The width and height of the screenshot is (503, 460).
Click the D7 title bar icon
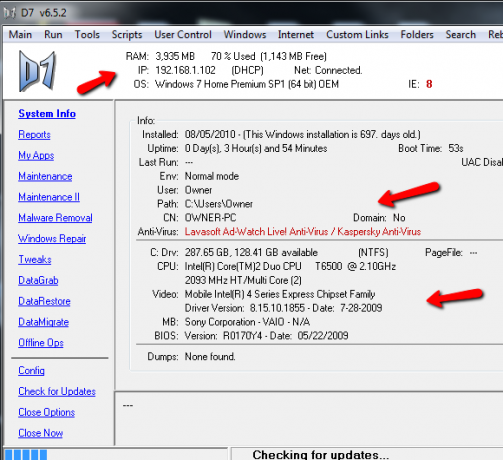pyautogui.click(x=10, y=13)
